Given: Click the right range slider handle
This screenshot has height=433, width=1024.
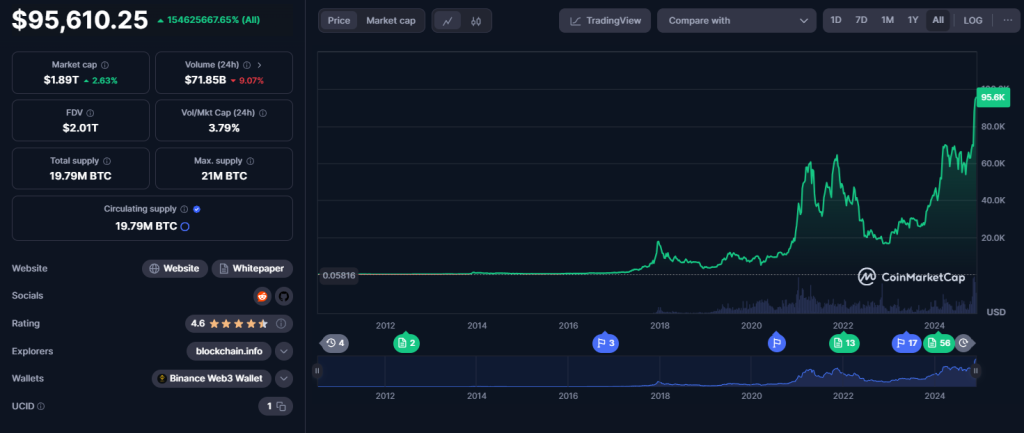Looking at the screenshot, I should click(x=976, y=371).
